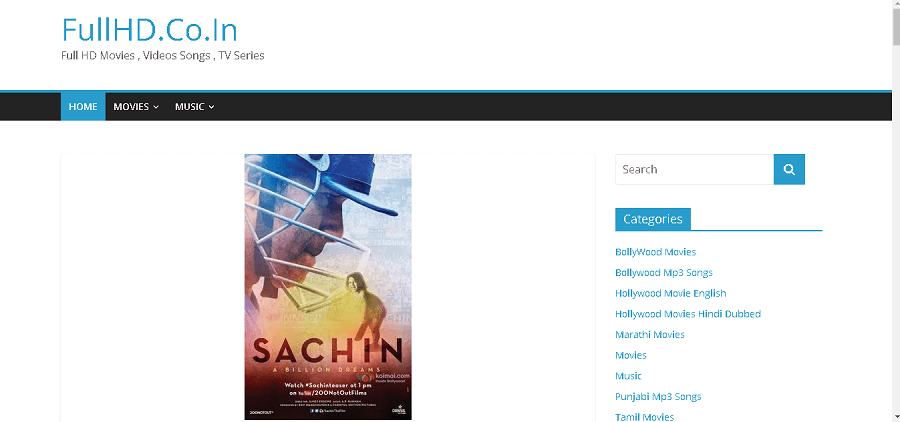The height and width of the screenshot is (422, 900).
Task: Go to the HOME tab
Action: (x=83, y=107)
